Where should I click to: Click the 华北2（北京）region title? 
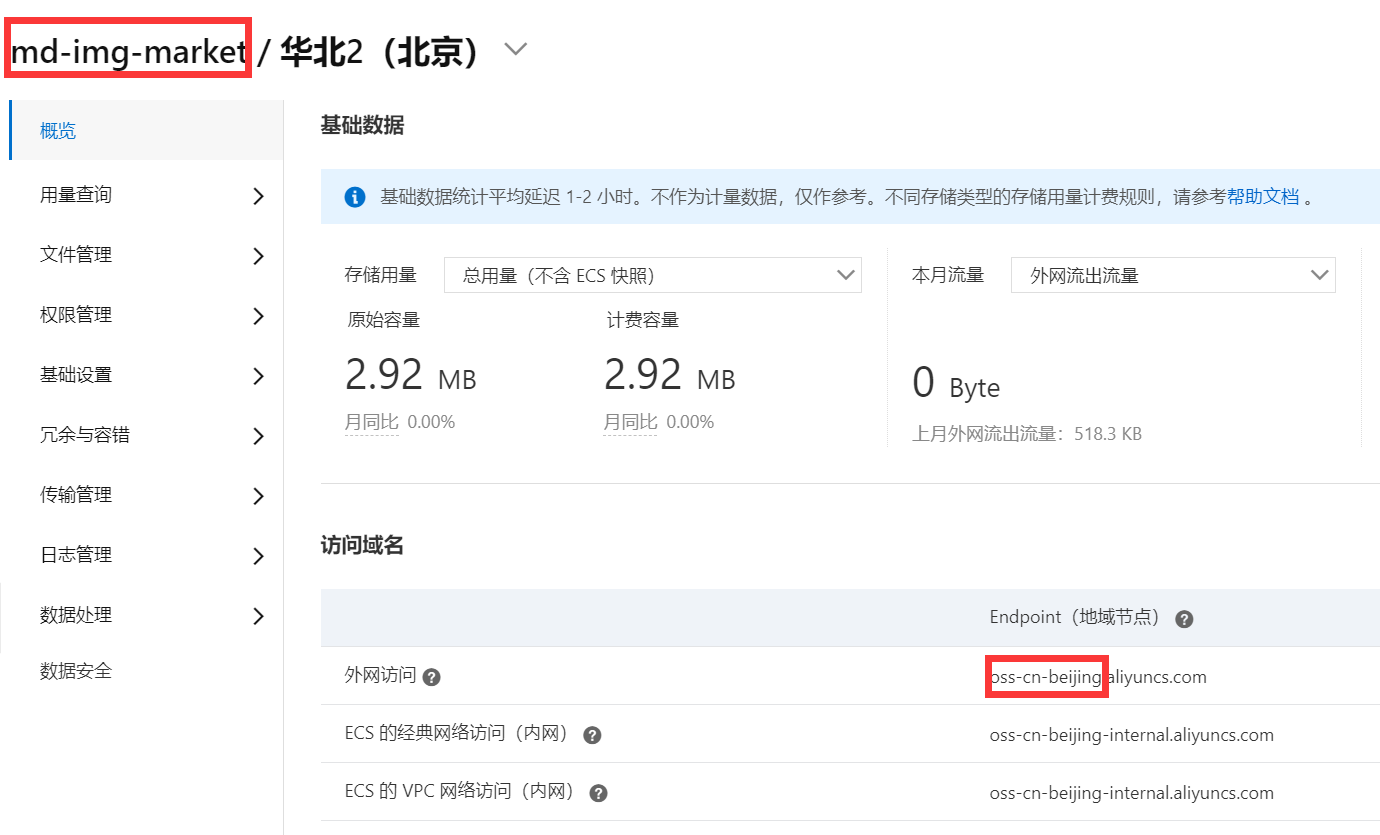click(383, 51)
